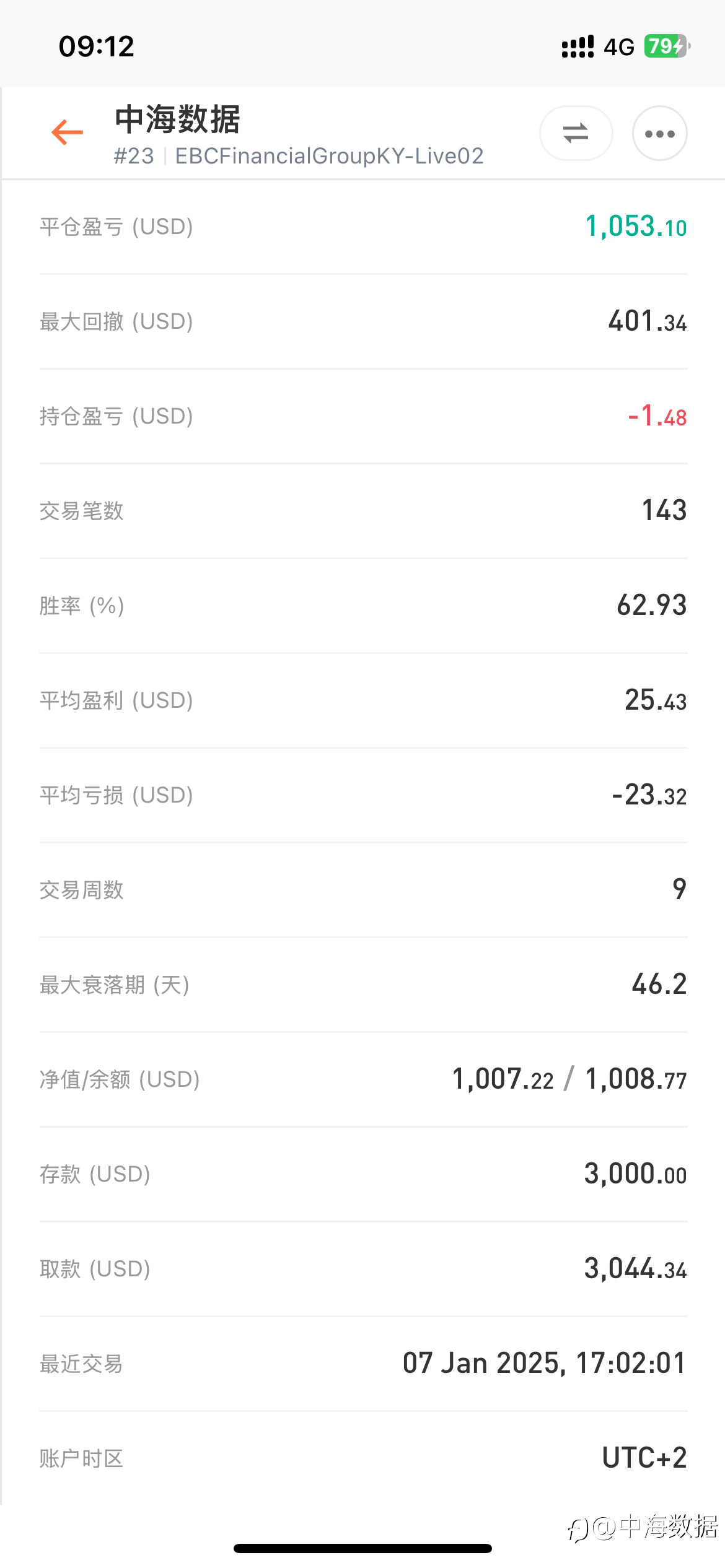Tap the 取款 (USD) 3,044.34 row
The height and width of the screenshot is (1568, 725).
click(x=363, y=1269)
